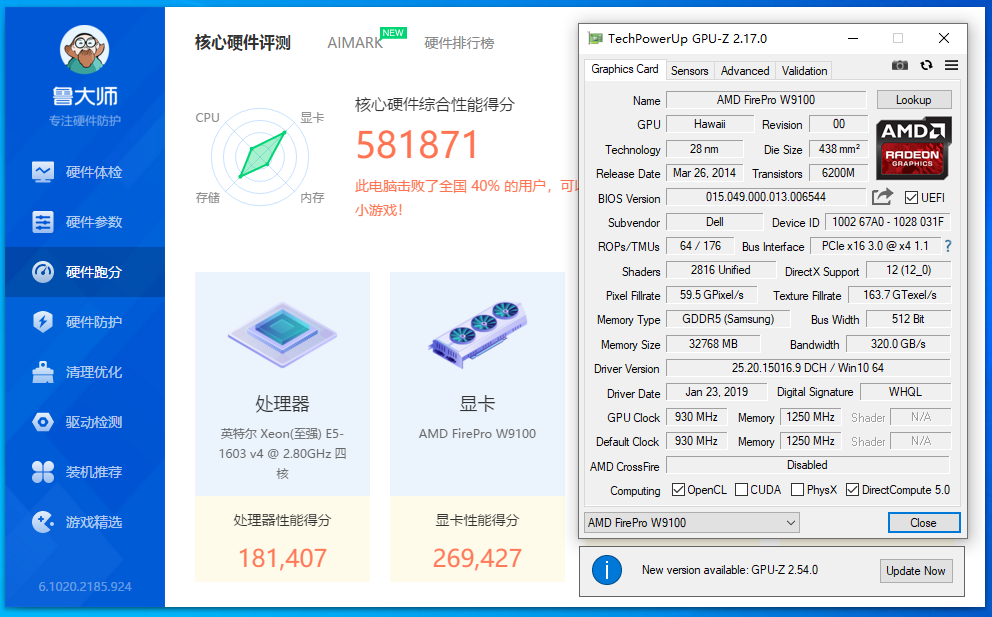Image resolution: width=992 pixels, height=617 pixels.
Task: Click the hardware radar chart
Action: coord(260,157)
